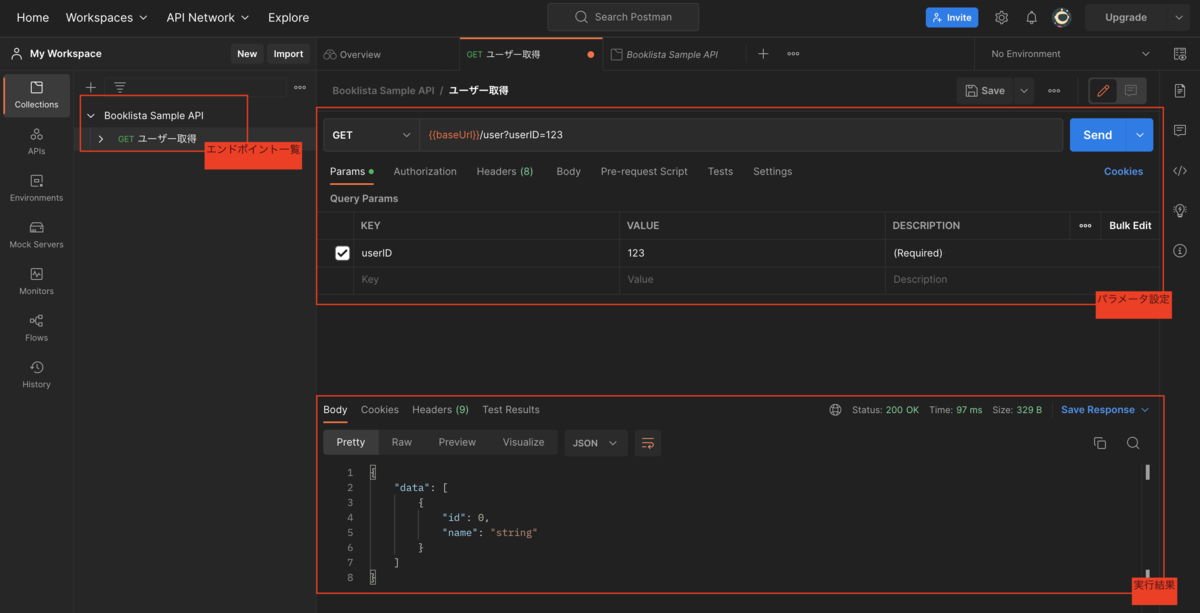Open the Flows sidebar panel
The width and height of the screenshot is (1200, 613).
[x=36, y=328]
